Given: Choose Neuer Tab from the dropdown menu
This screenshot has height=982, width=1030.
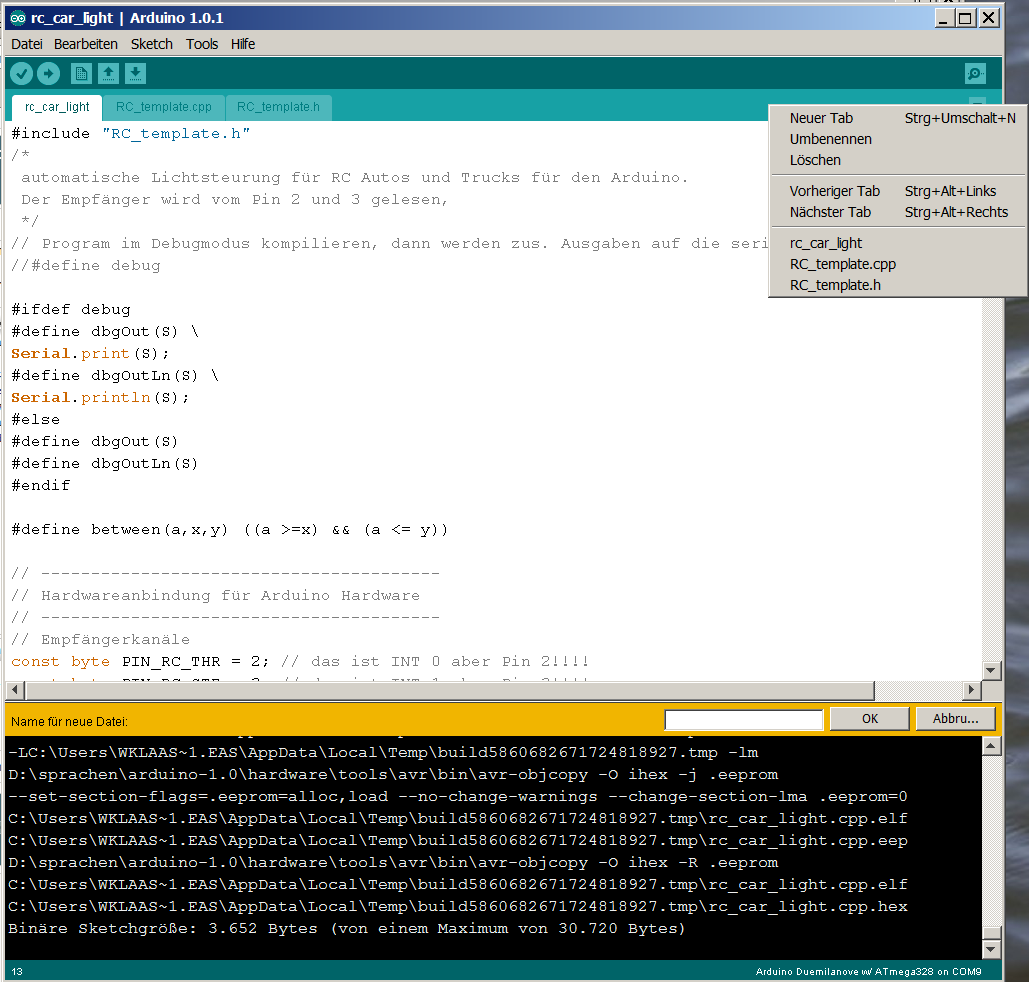Looking at the screenshot, I should tap(821, 118).
